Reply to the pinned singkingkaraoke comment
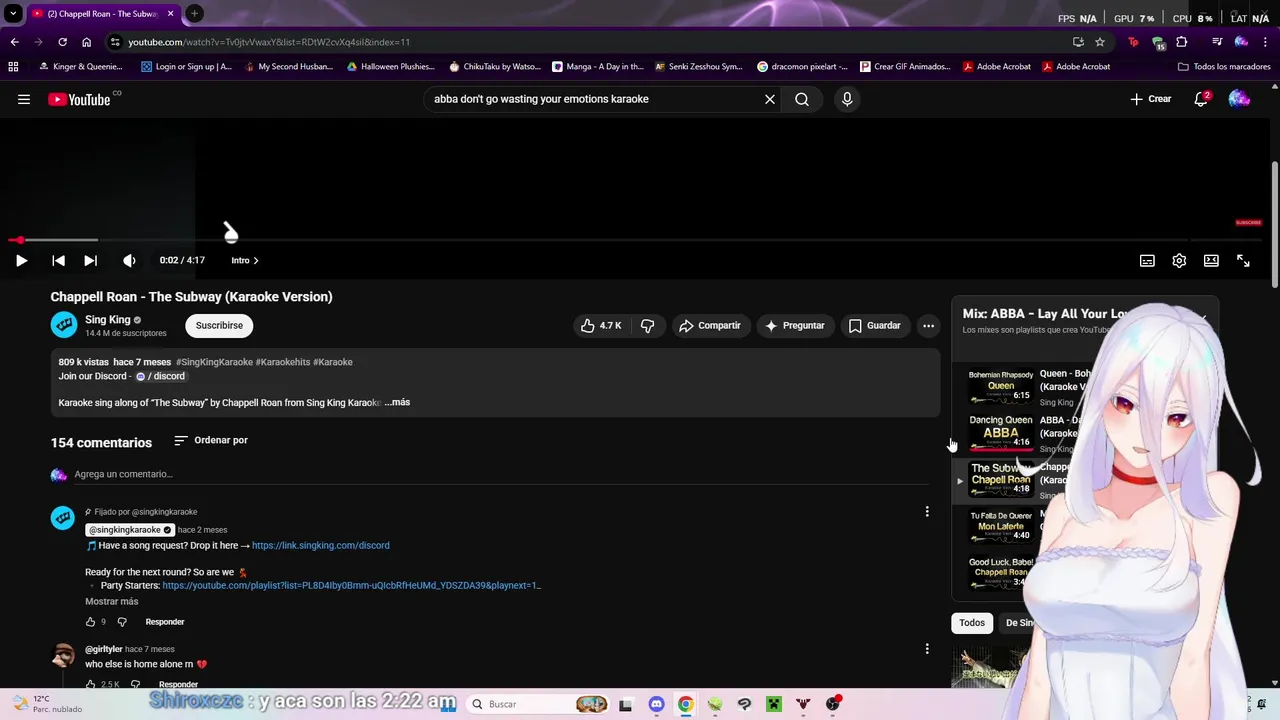 pyautogui.click(x=165, y=622)
